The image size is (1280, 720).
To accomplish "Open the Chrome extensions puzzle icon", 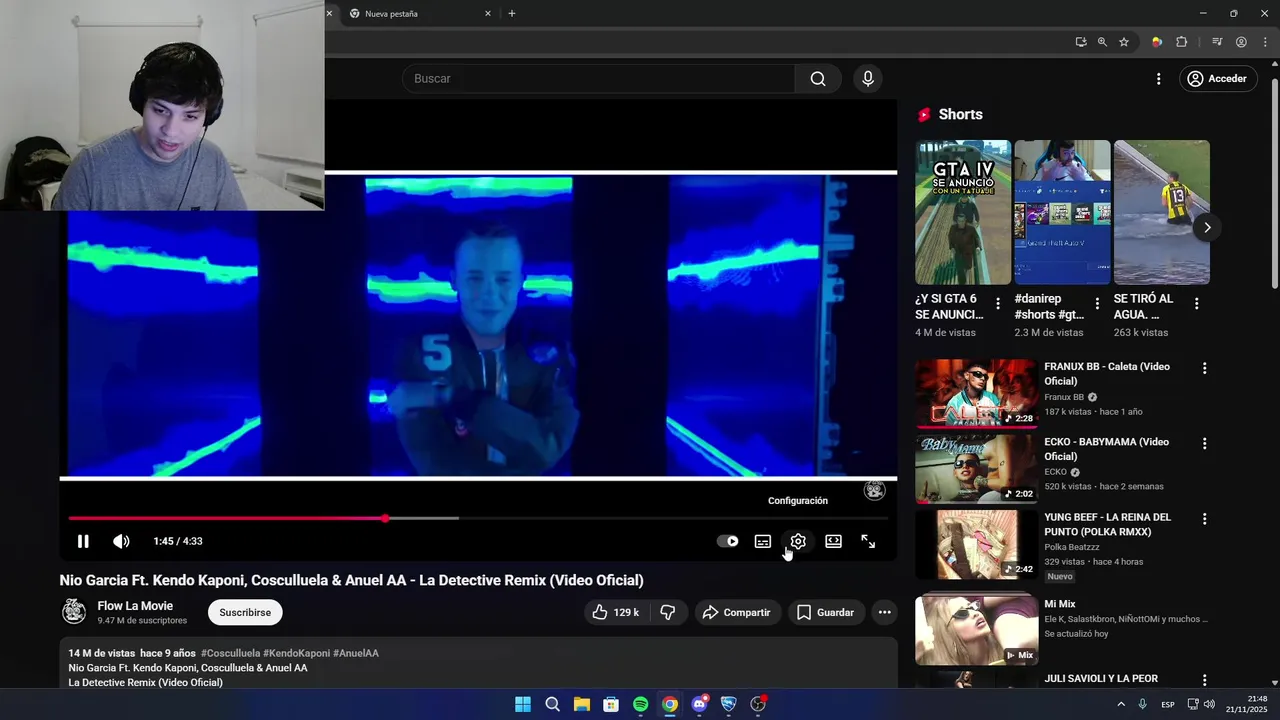I will (x=1182, y=42).
